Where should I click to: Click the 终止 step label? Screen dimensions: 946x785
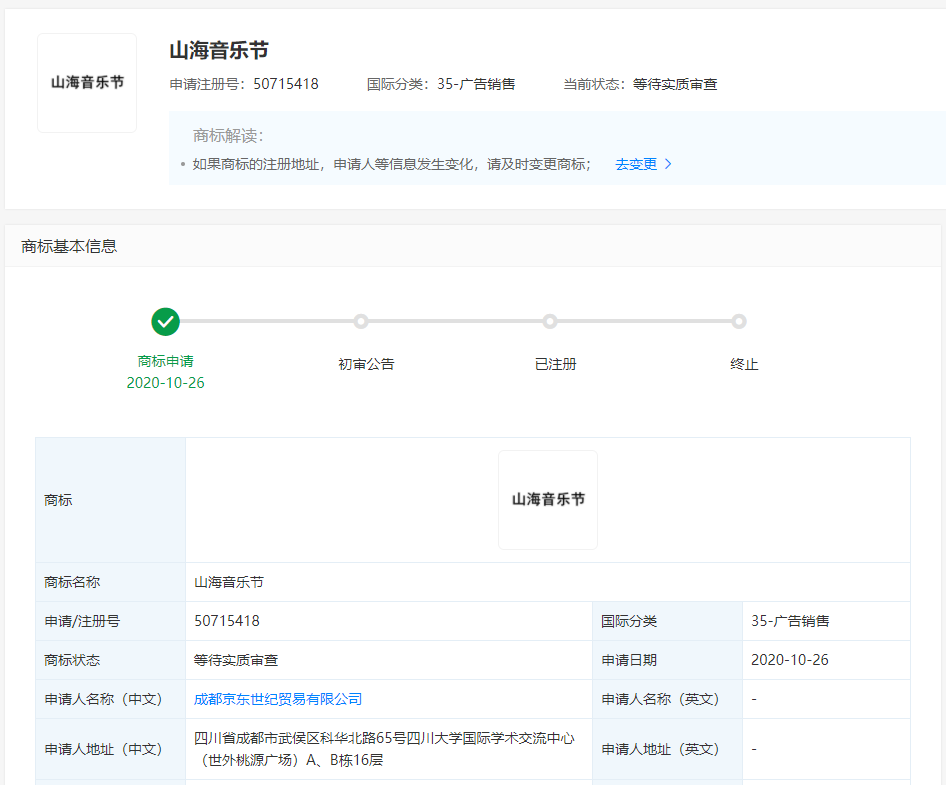(x=744, y=364)
